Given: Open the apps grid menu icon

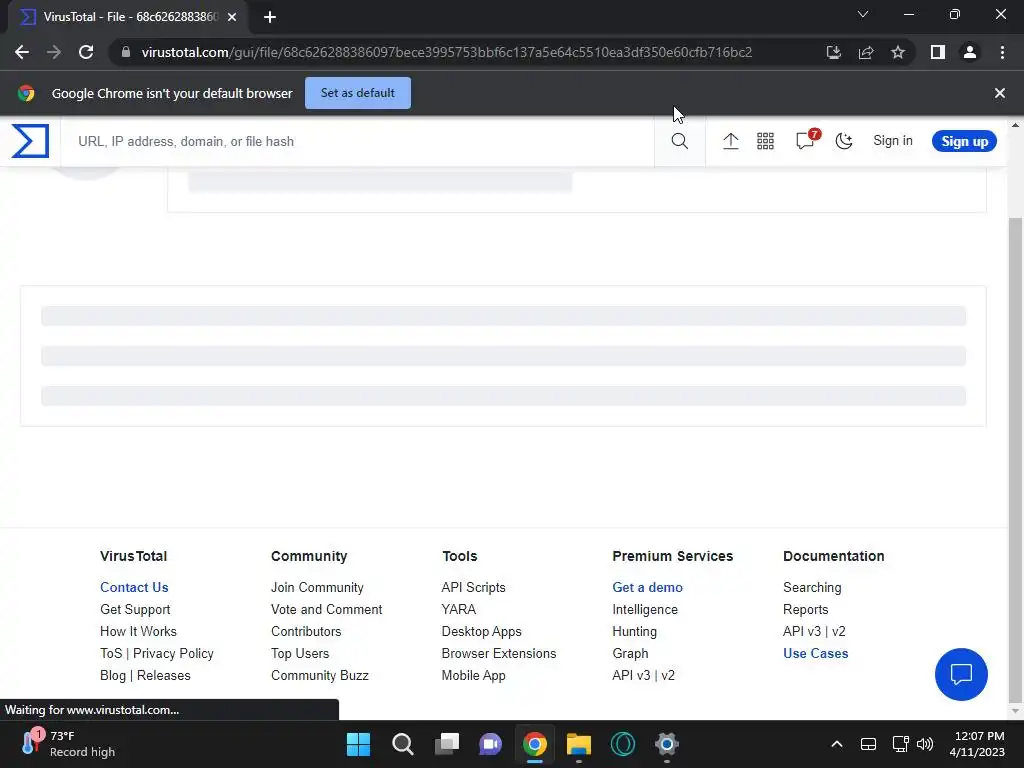Looking at the screenshot, I should click(765, 141).
